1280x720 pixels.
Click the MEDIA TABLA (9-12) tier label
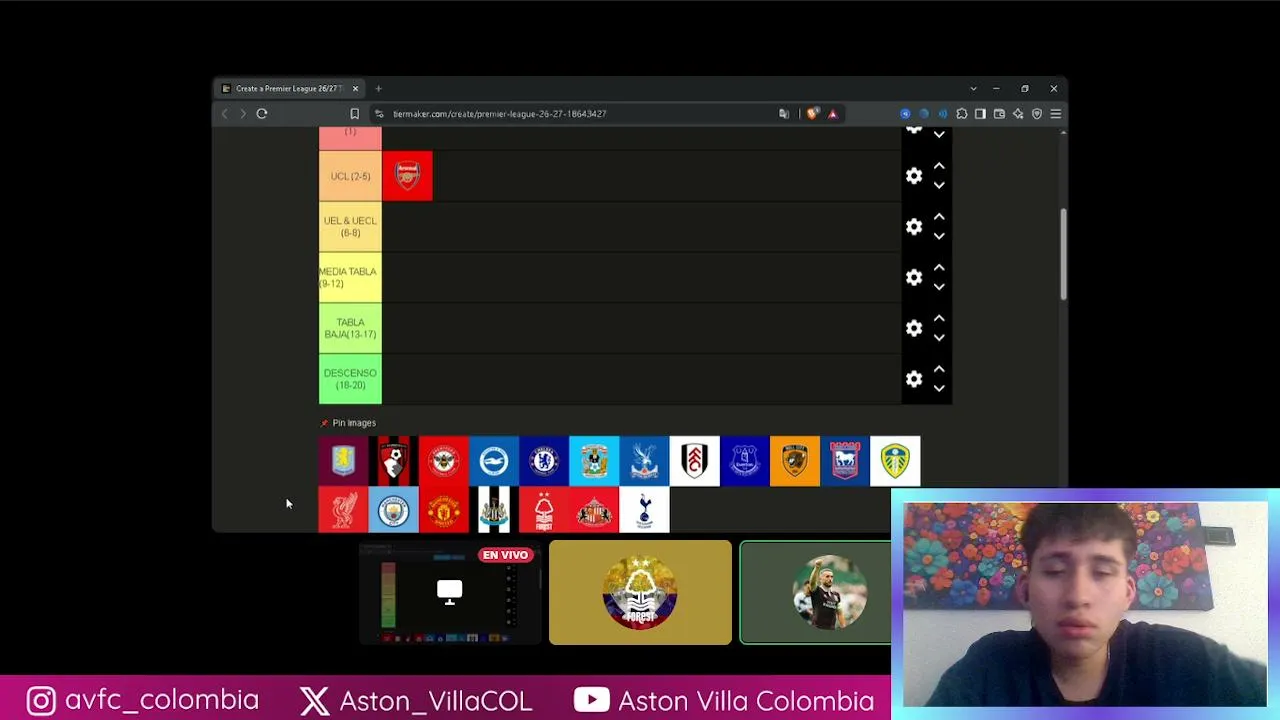click(350, 277)
